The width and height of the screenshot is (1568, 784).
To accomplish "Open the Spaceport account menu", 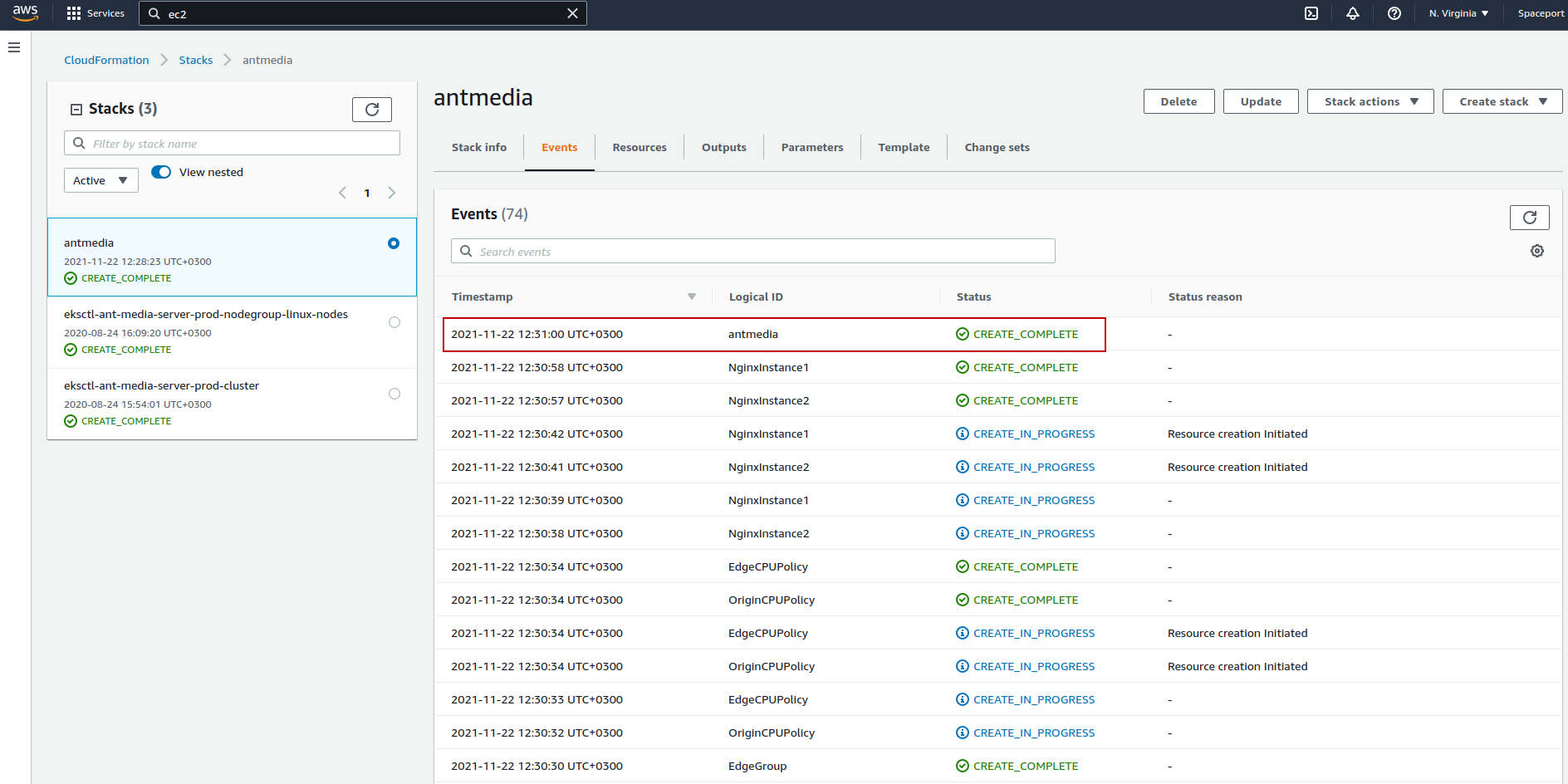I will coord(1541,13).
